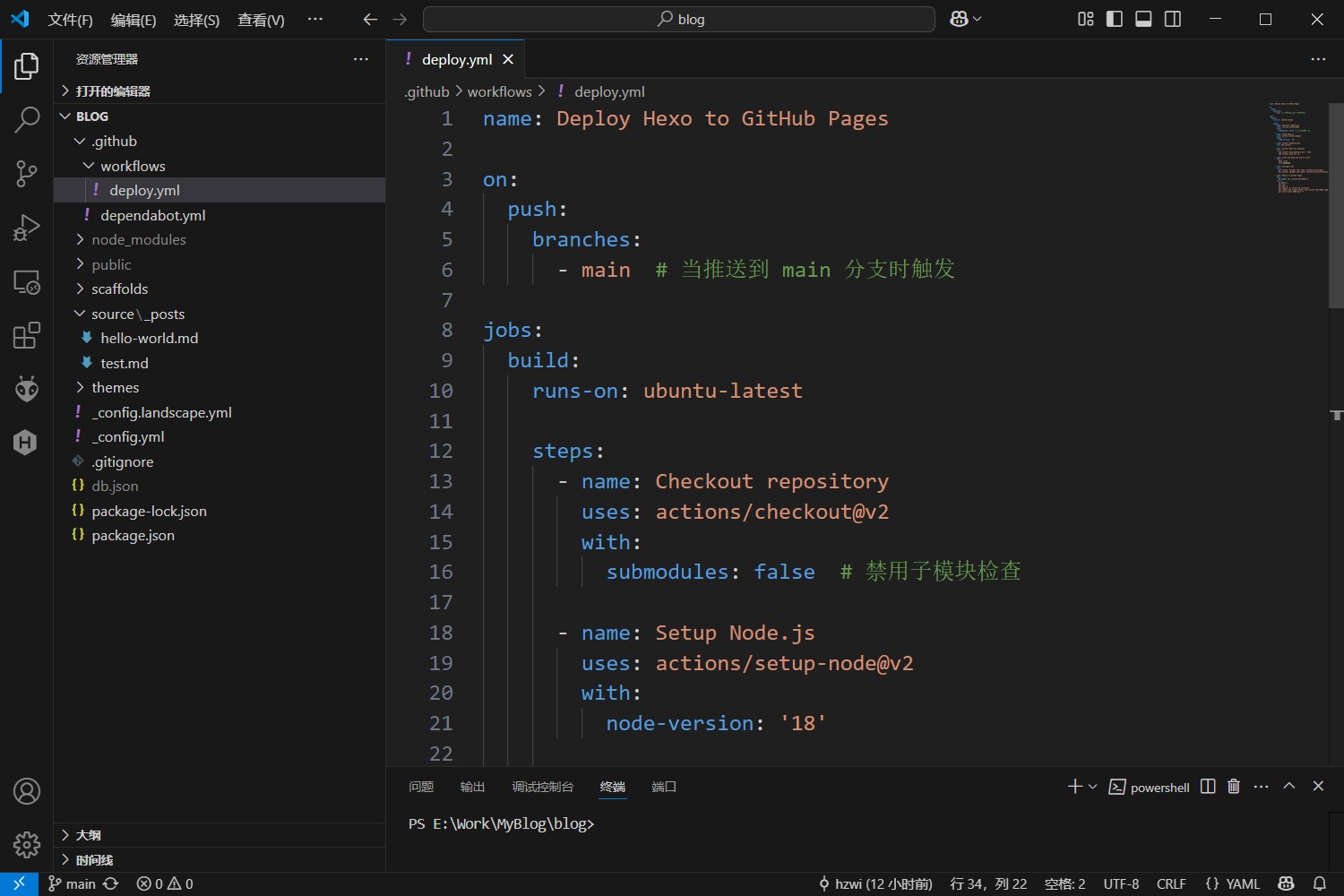Open Extensions view
Screen dimensions: 1344x896
(27, 335)
